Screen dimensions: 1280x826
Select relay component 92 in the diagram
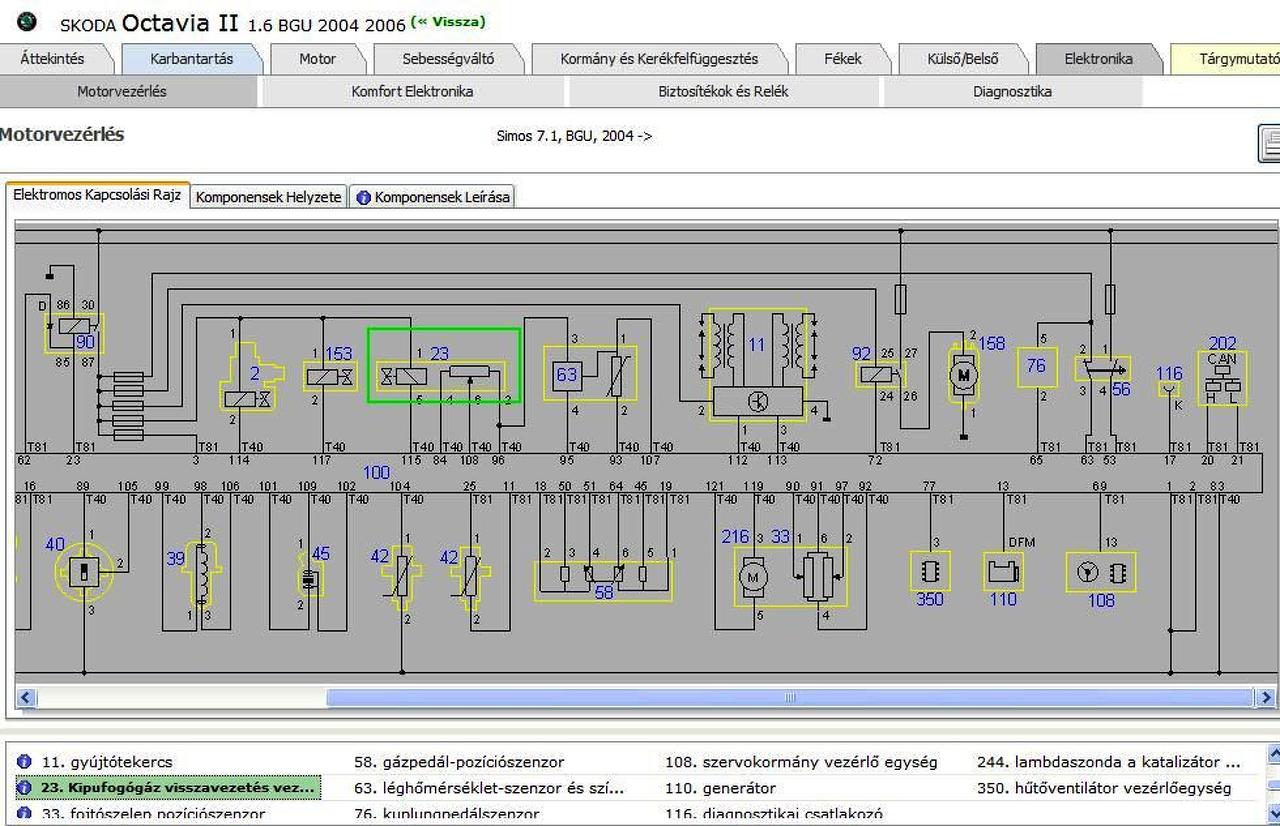880,375
